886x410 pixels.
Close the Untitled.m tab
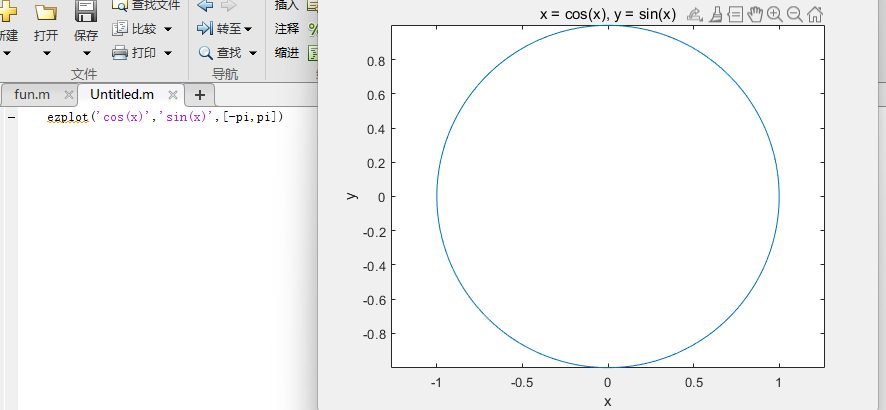[x=173, y=95]
